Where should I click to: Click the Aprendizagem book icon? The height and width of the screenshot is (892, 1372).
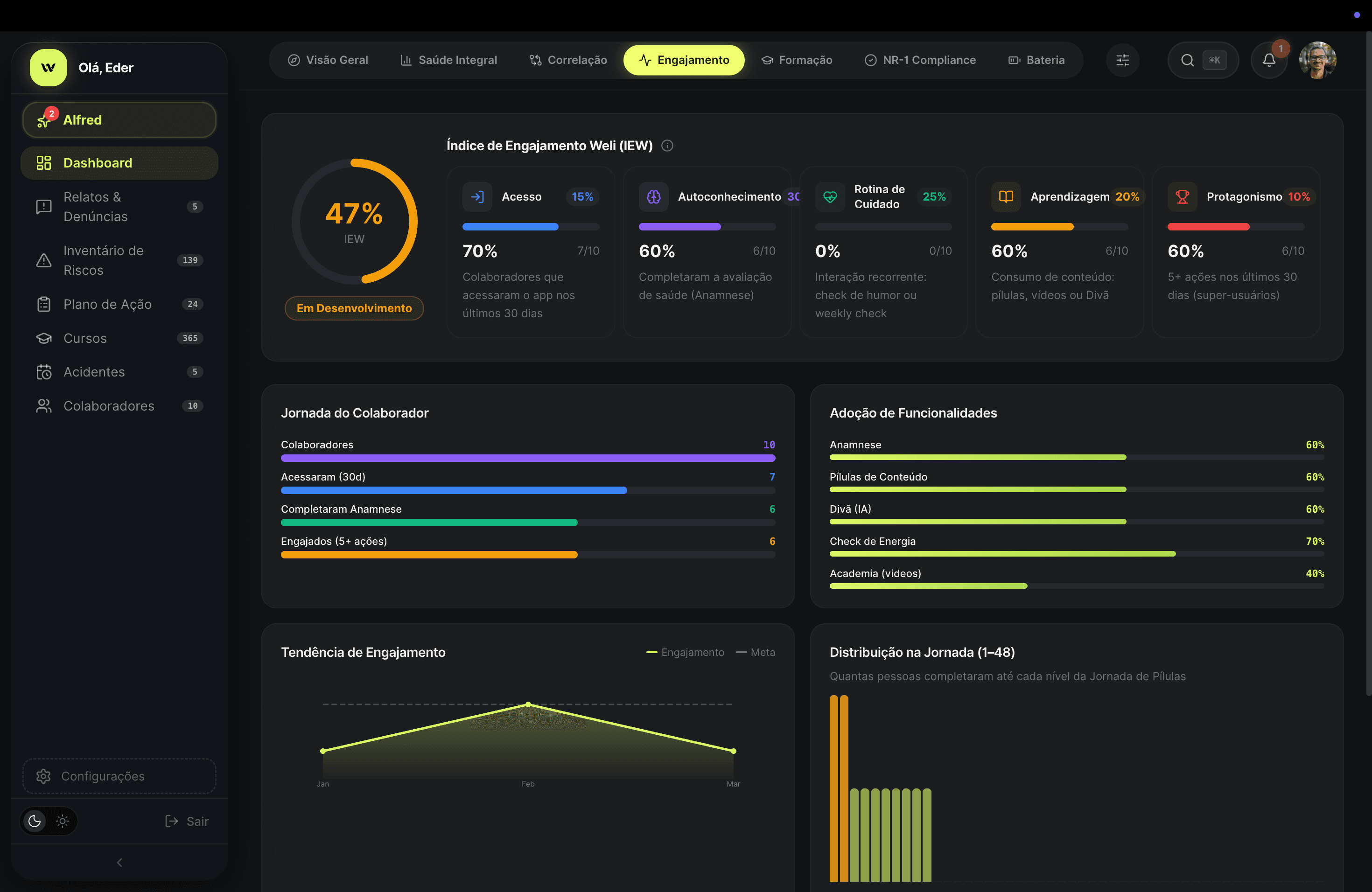point(1005,197)
